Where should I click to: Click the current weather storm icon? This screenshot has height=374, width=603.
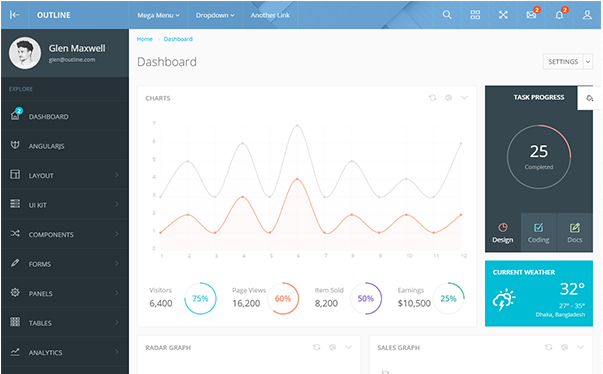504,299
